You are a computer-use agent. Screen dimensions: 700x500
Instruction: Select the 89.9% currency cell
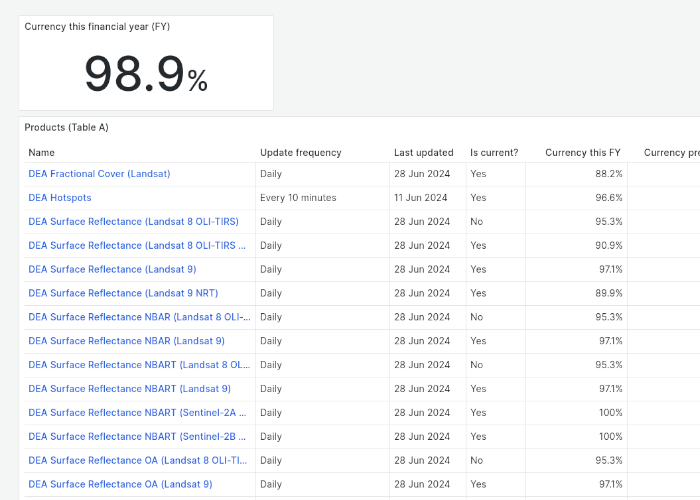click(608, 293)
